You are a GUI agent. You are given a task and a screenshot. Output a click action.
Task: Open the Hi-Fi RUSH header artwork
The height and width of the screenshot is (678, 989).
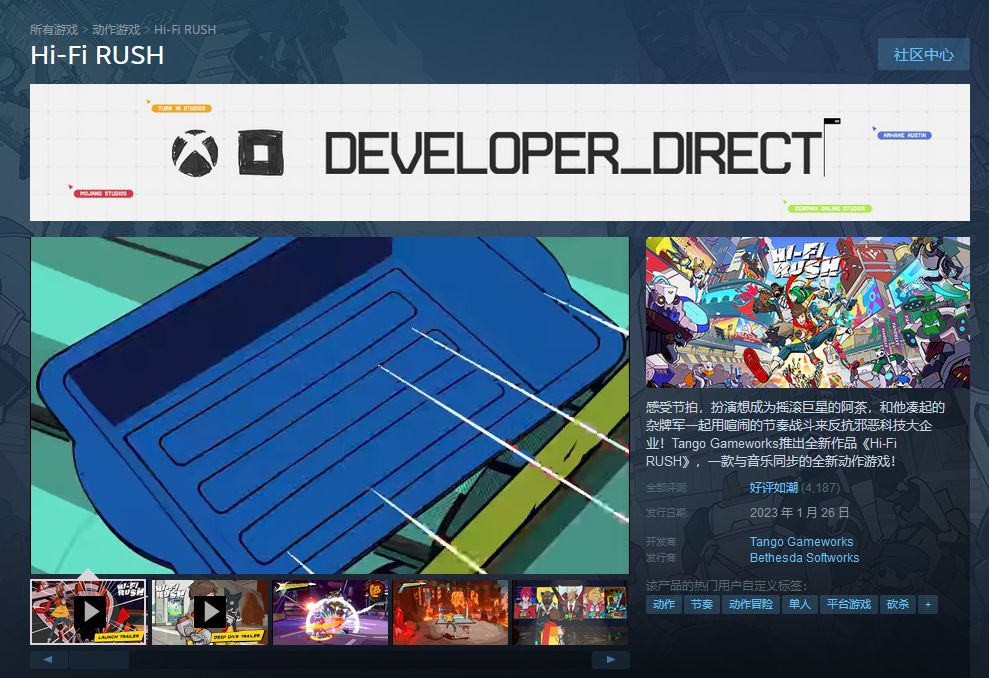[807, 312]
